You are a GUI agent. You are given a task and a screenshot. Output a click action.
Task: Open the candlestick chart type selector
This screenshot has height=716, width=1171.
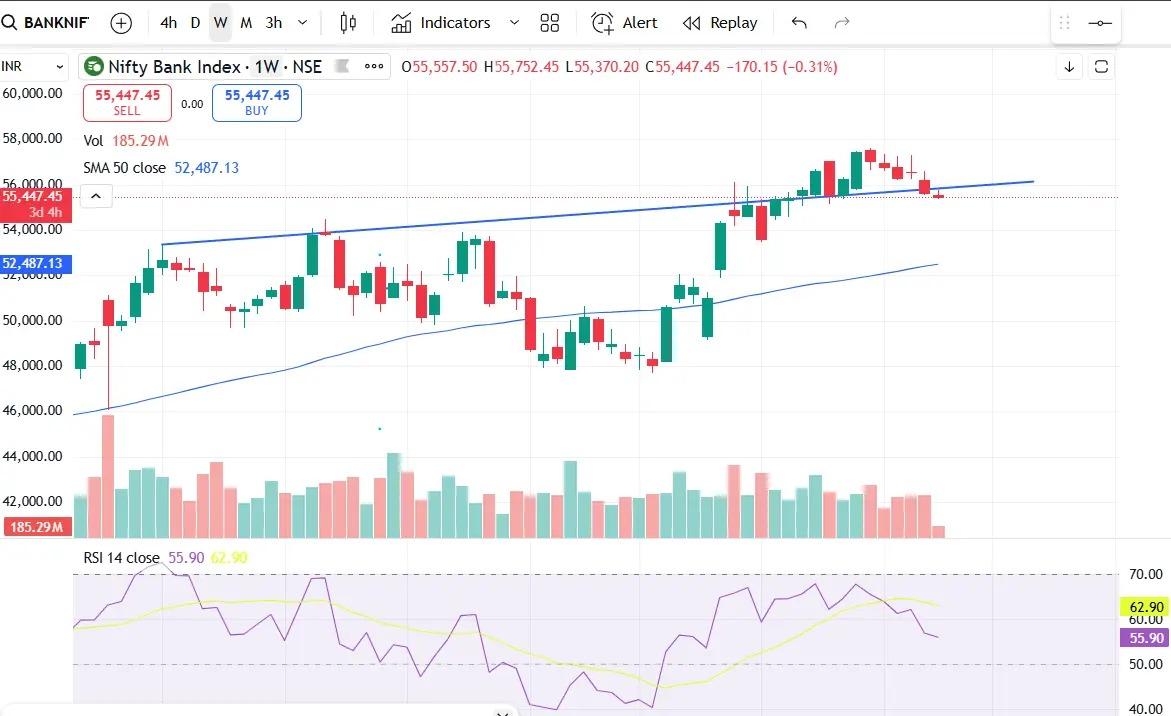tap(348, 22)
